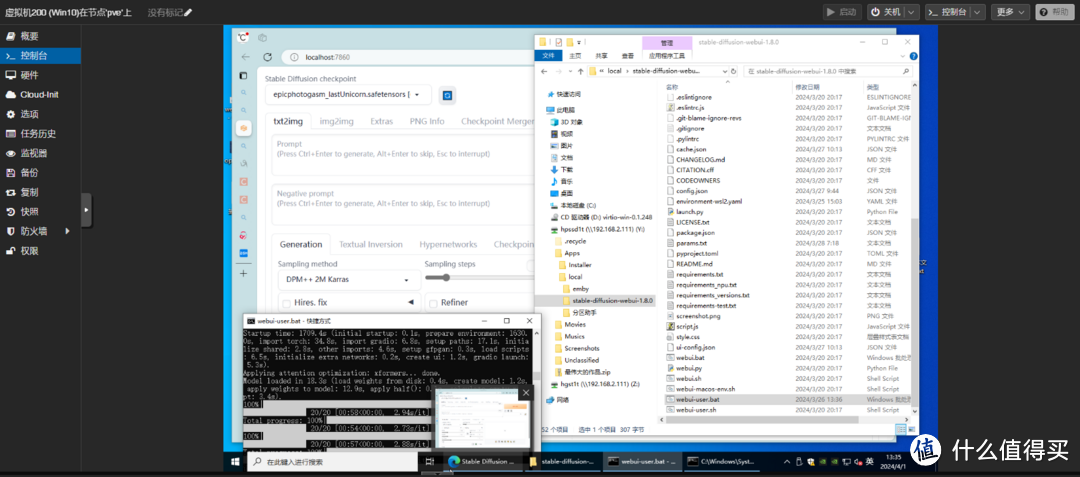The width and height of the screenshot is (1080, 477).
Task: Close the taskbar preview thumbnail
Action: (526, 393)
